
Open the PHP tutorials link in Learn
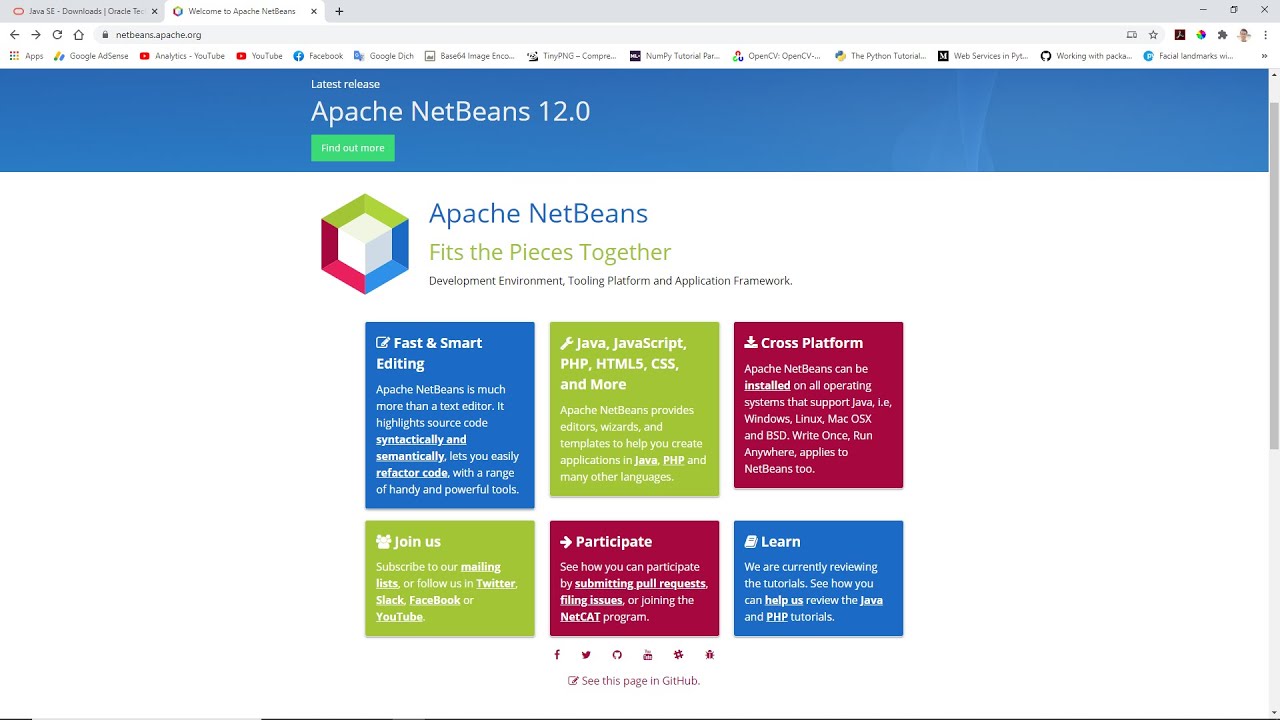(x=777, y=617)
